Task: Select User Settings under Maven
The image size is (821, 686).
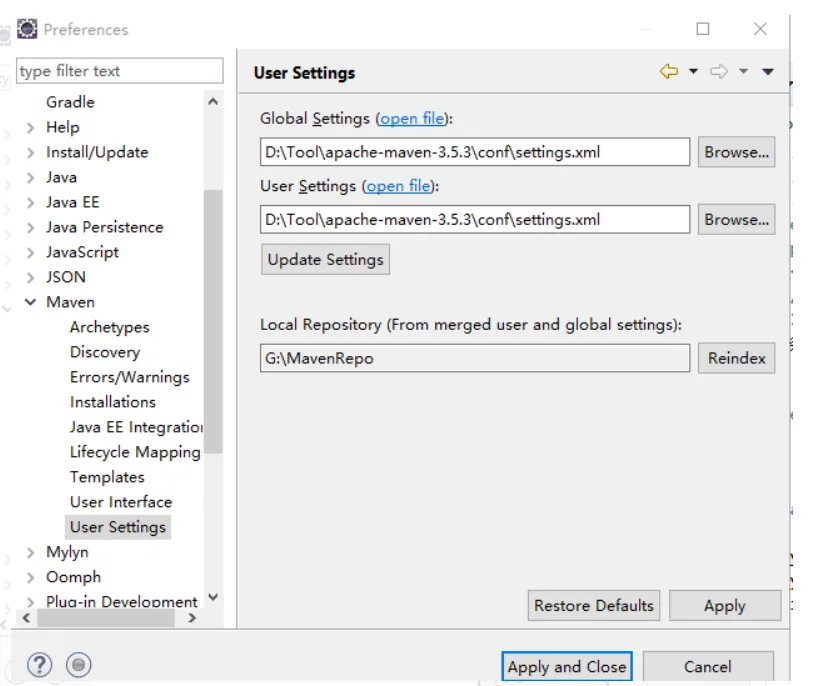Action: point(118,527)
